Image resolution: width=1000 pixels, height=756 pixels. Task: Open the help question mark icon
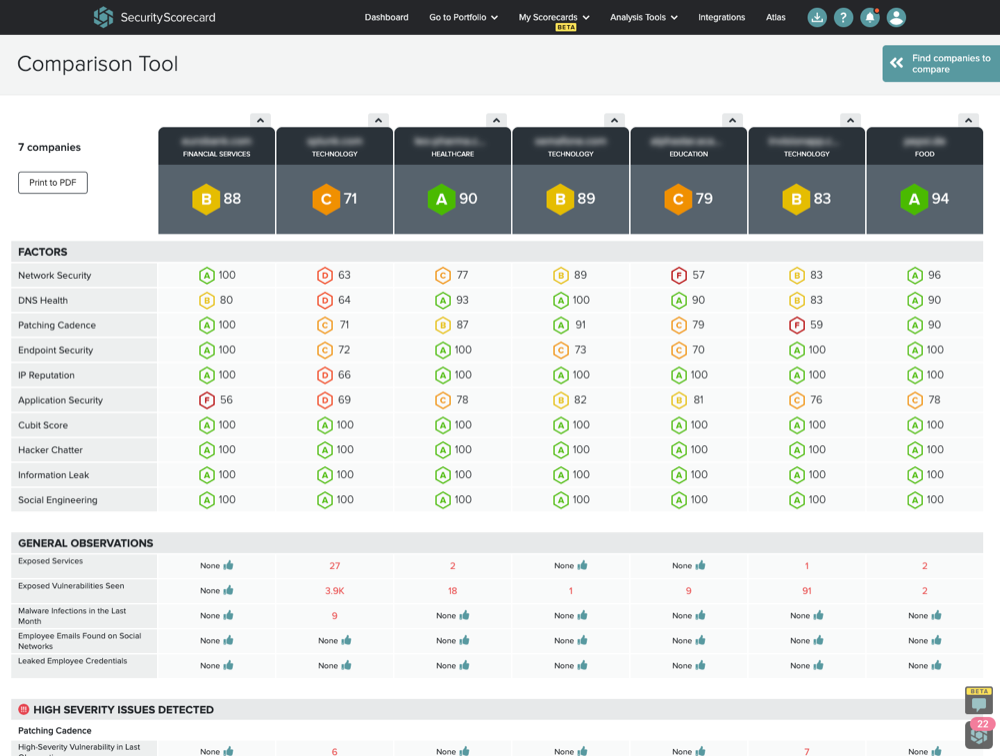(843, 17)
